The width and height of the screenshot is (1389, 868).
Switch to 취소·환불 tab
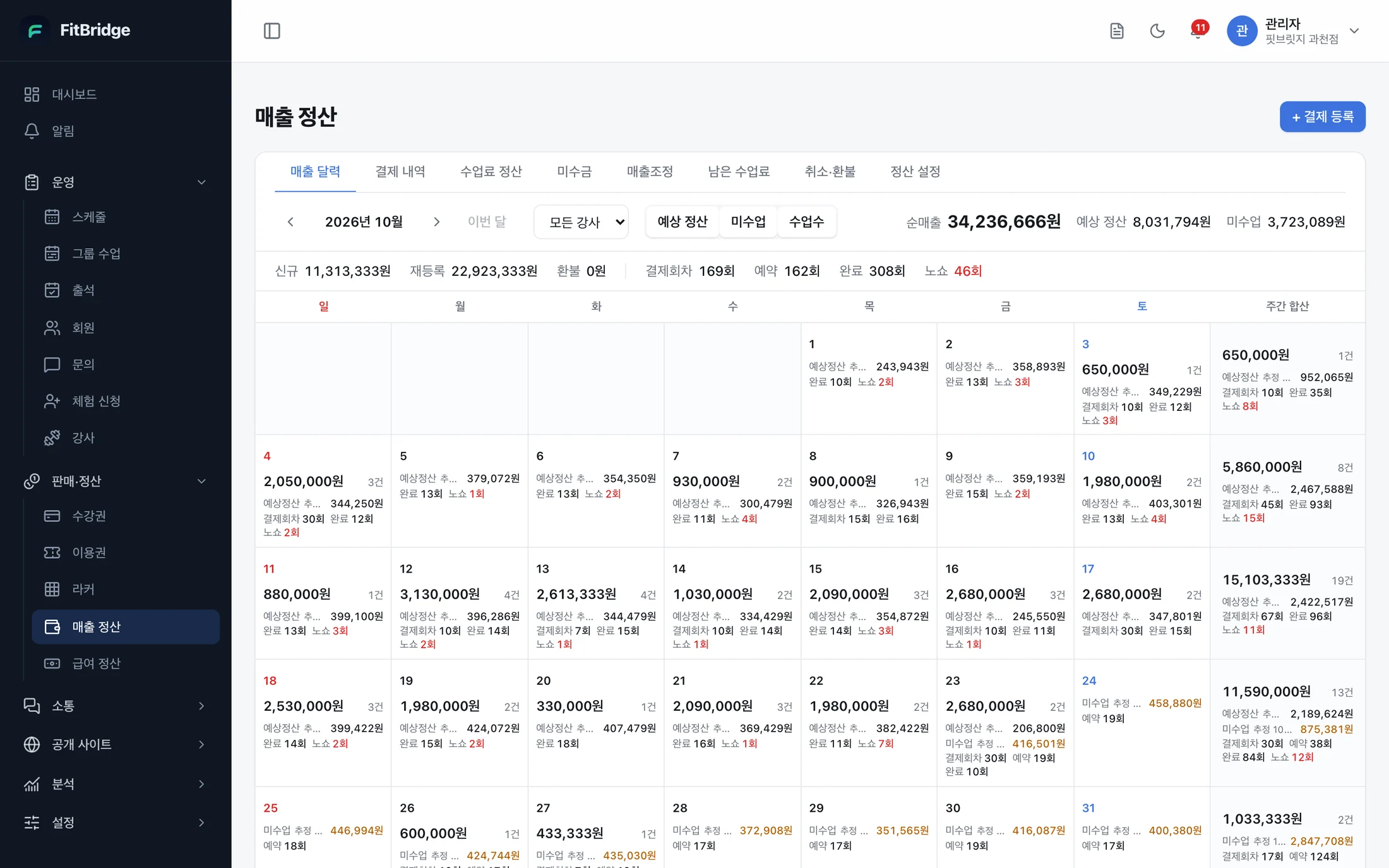coord(830,172)
